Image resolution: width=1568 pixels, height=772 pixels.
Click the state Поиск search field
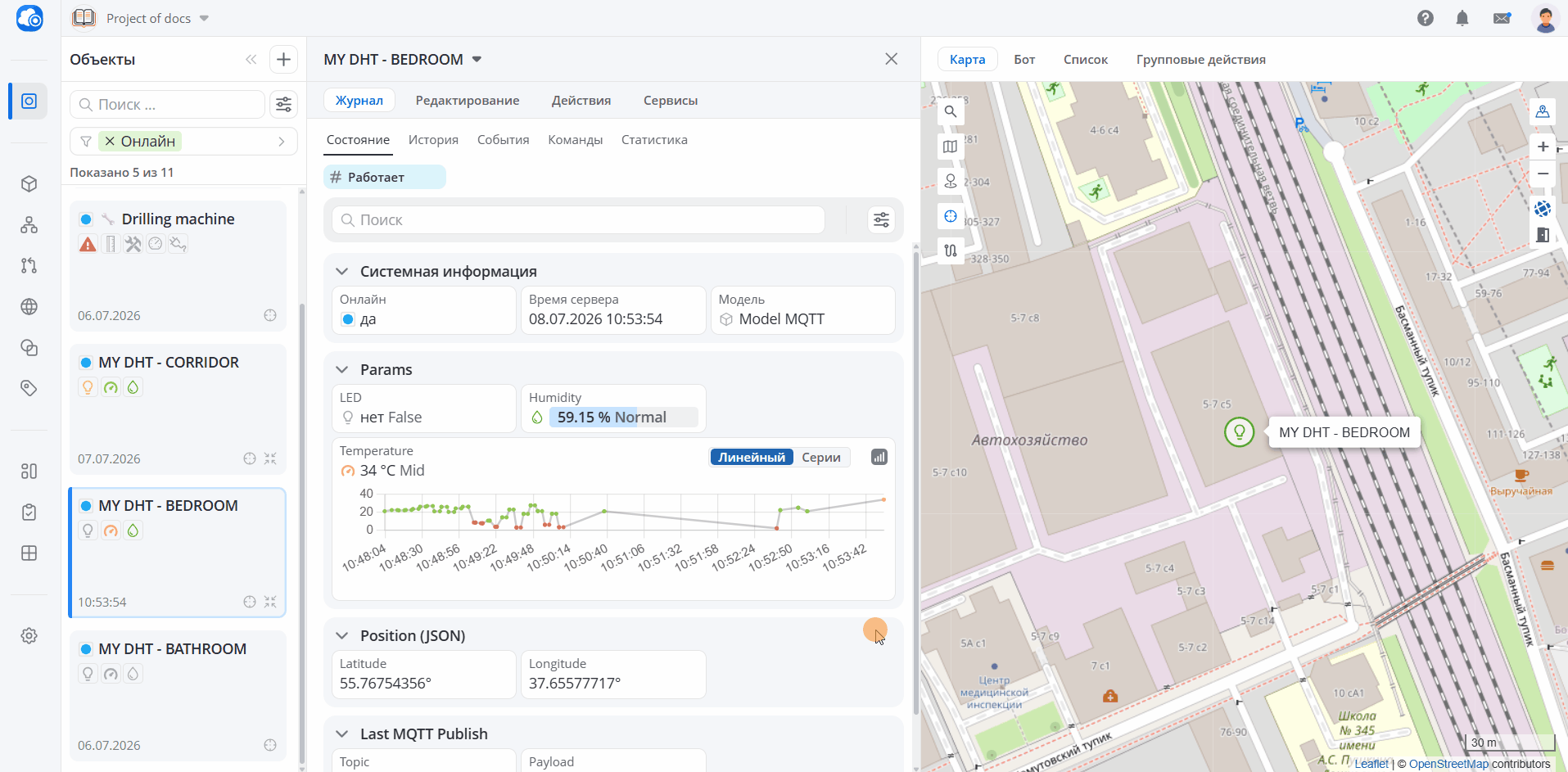pyautogui.click(x=578, y=219)
